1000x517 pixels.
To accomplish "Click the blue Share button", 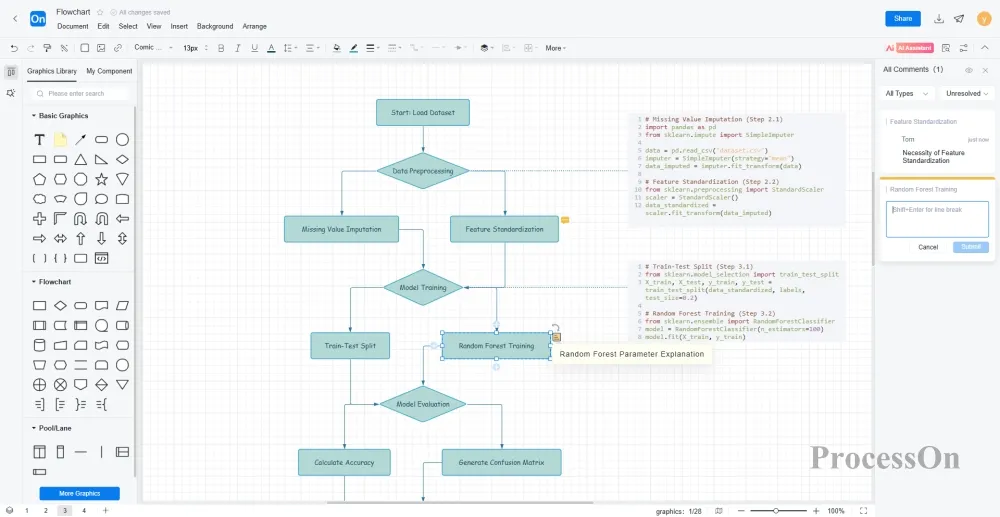I will tap(903, 18).
